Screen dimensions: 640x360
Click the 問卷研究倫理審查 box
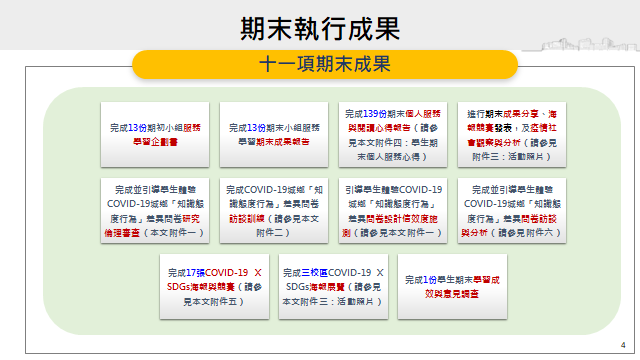[x=155, y=211]
